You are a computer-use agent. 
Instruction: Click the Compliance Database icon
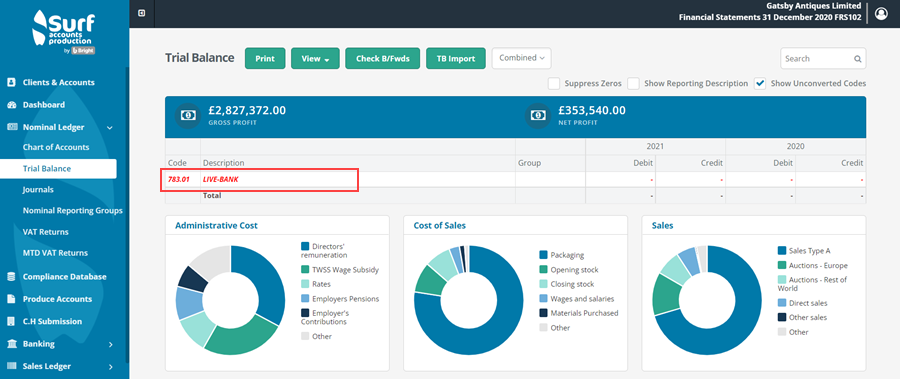click(x=11, y=276)
